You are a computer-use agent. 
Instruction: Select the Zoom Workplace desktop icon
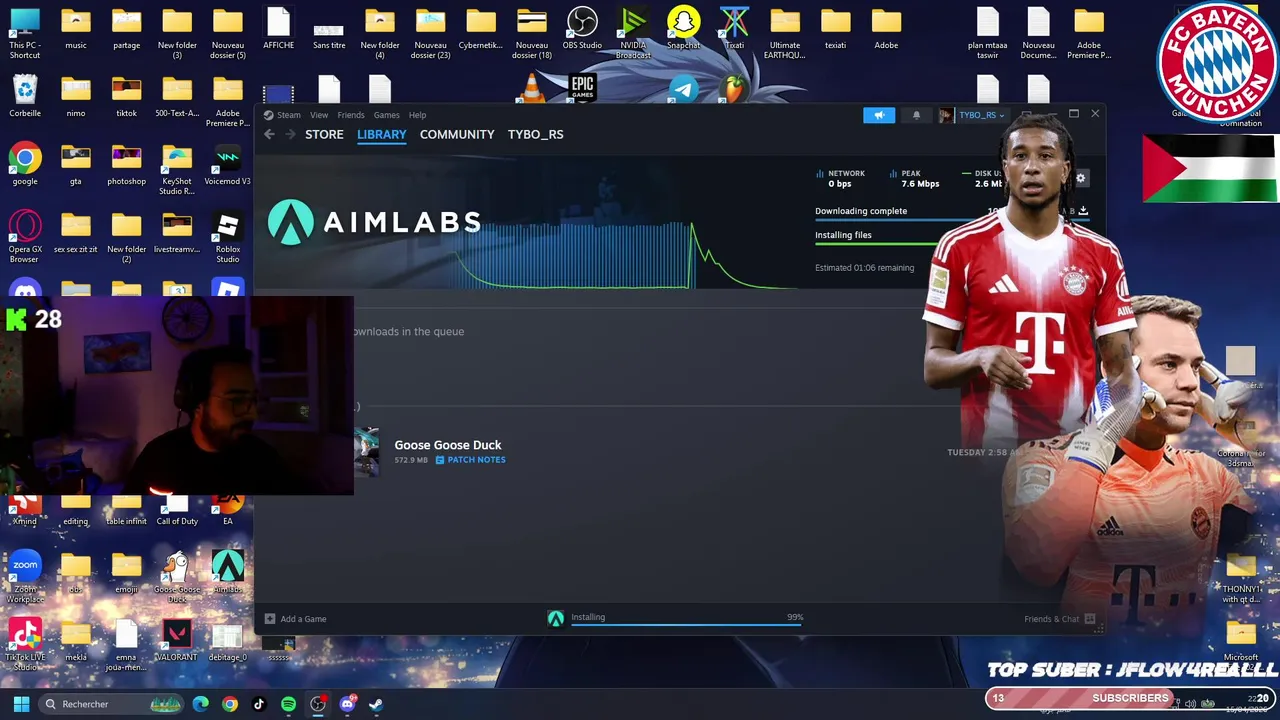tap(25, 577)
